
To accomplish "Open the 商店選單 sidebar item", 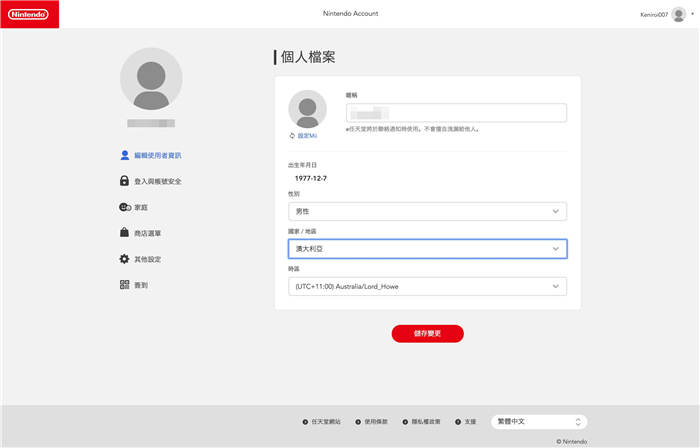I will click(147, 233).
